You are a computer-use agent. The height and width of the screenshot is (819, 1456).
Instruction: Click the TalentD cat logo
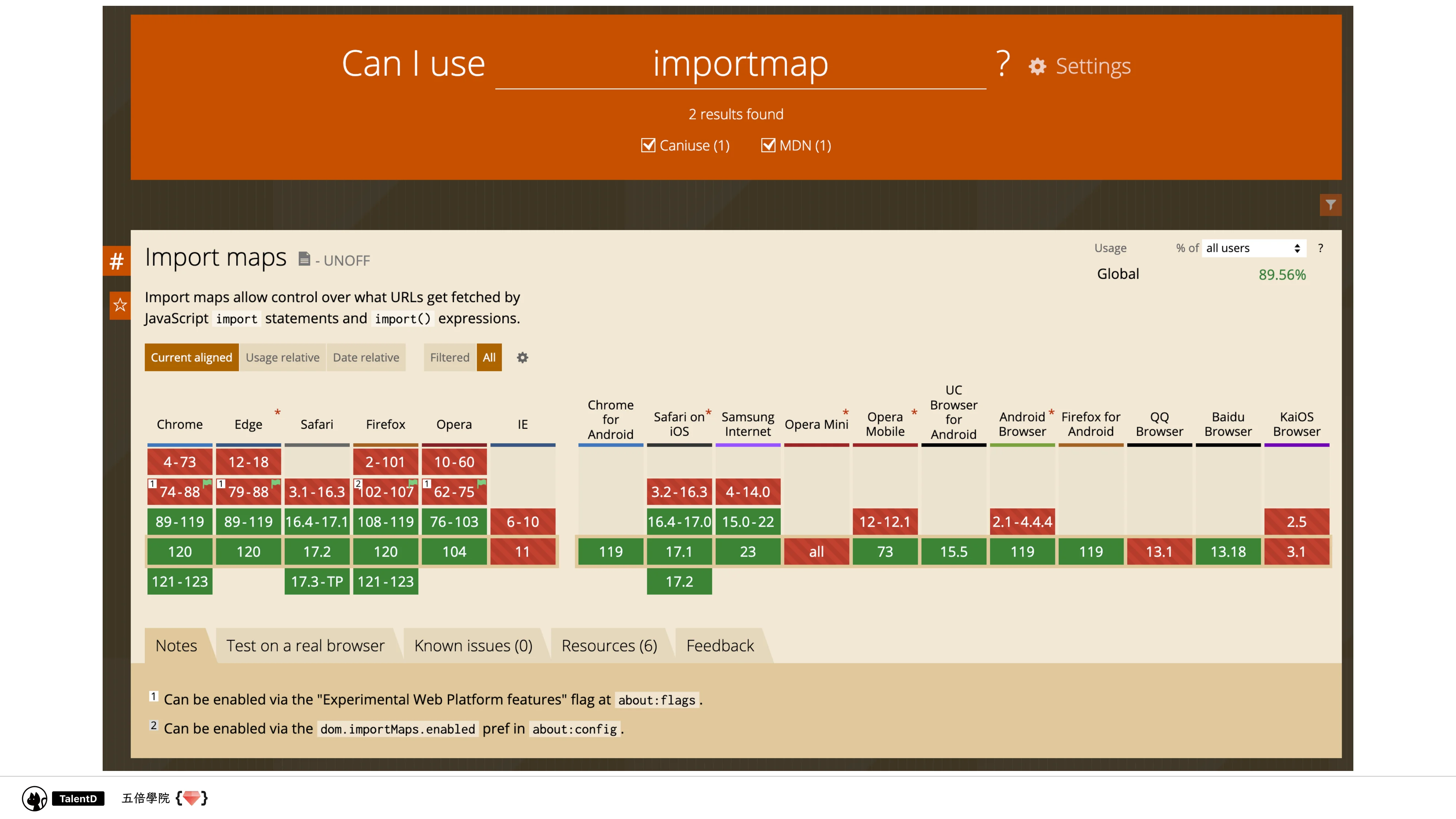click(x=35, y=798)
